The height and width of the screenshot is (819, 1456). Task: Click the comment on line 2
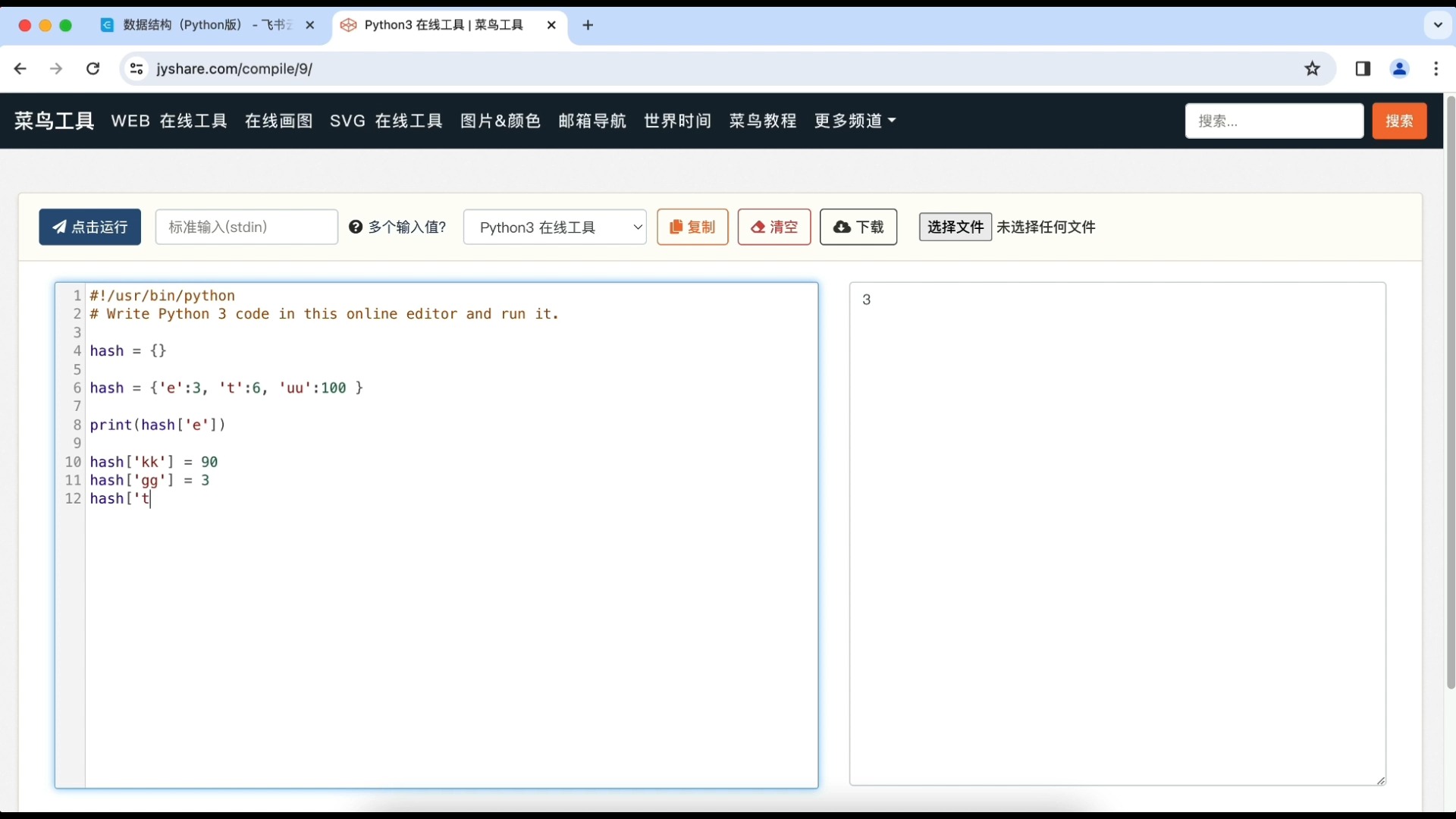pyautogui.click(x=325, y=314)
